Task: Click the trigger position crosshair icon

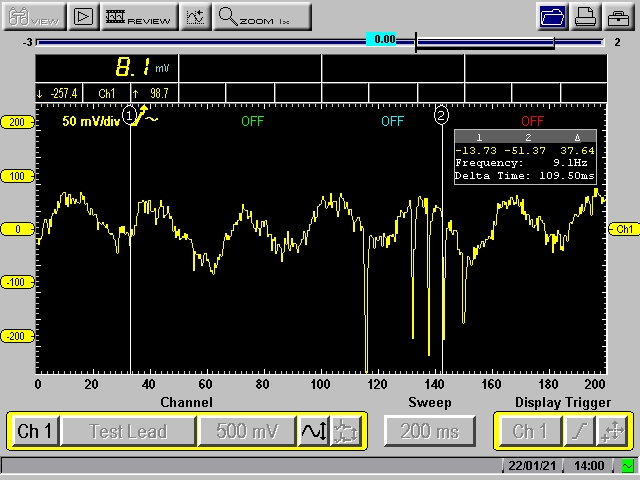Action: pyautogui.click(x=612, y=432)
